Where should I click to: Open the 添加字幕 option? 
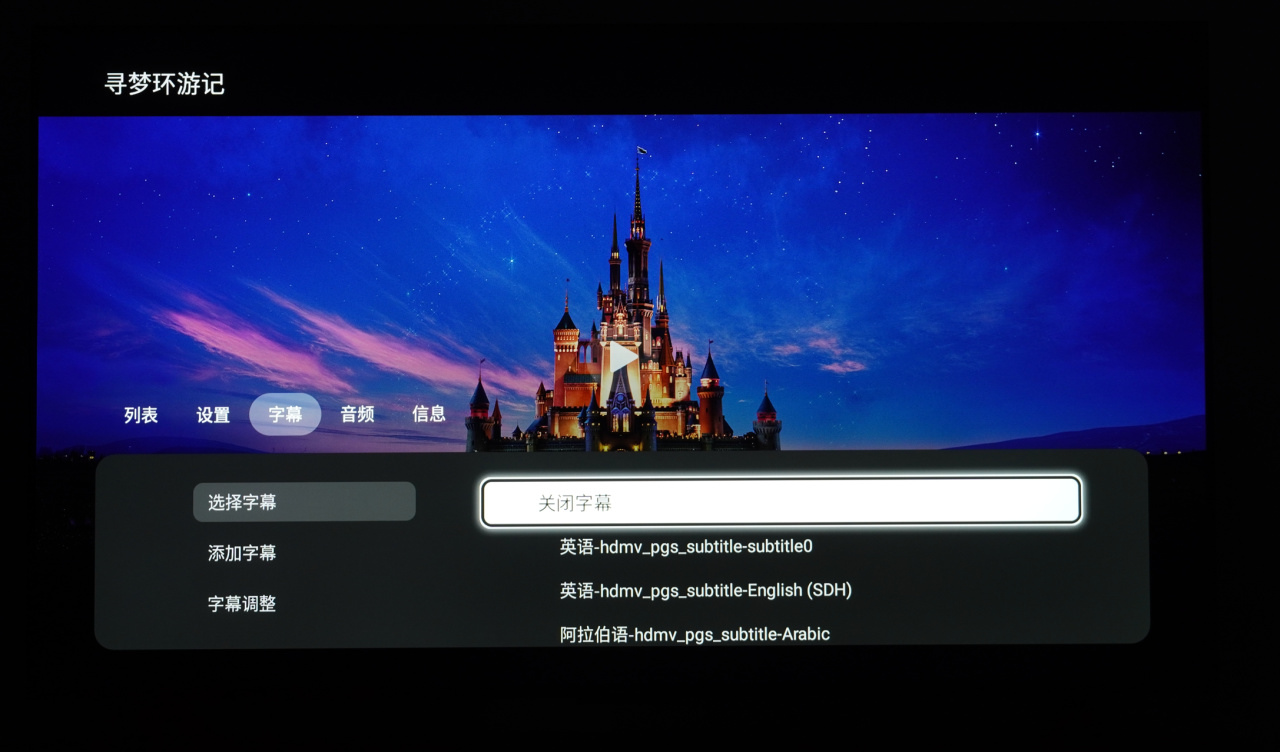[x=242, y=553]
